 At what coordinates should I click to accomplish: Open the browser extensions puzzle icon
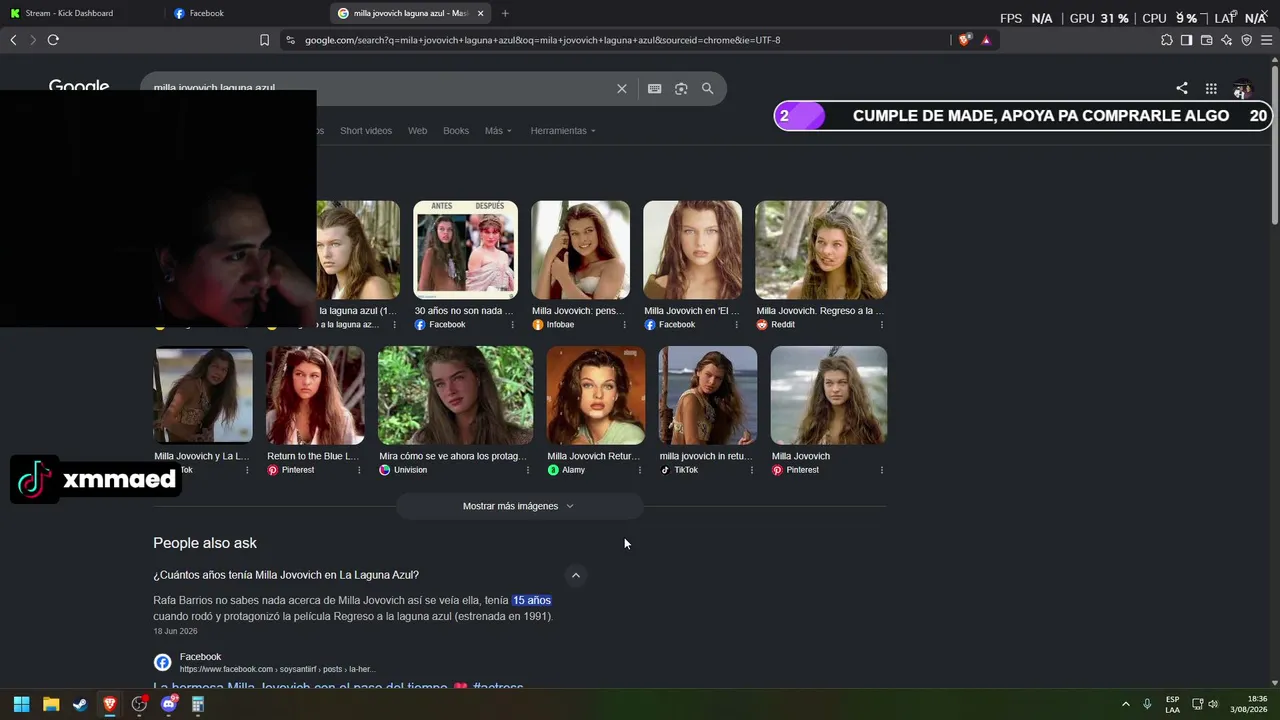click(x=1167, y=40)
